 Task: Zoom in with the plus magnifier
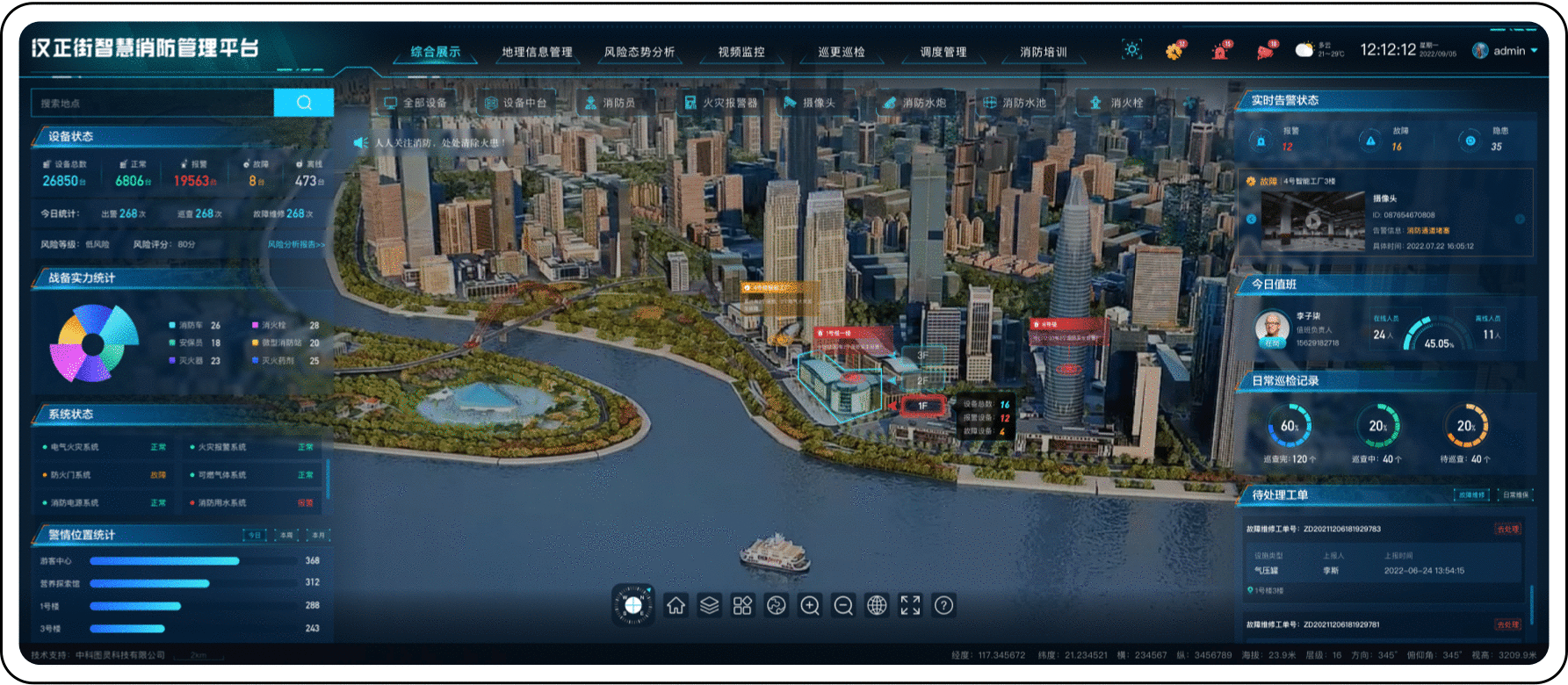point(810,605)
